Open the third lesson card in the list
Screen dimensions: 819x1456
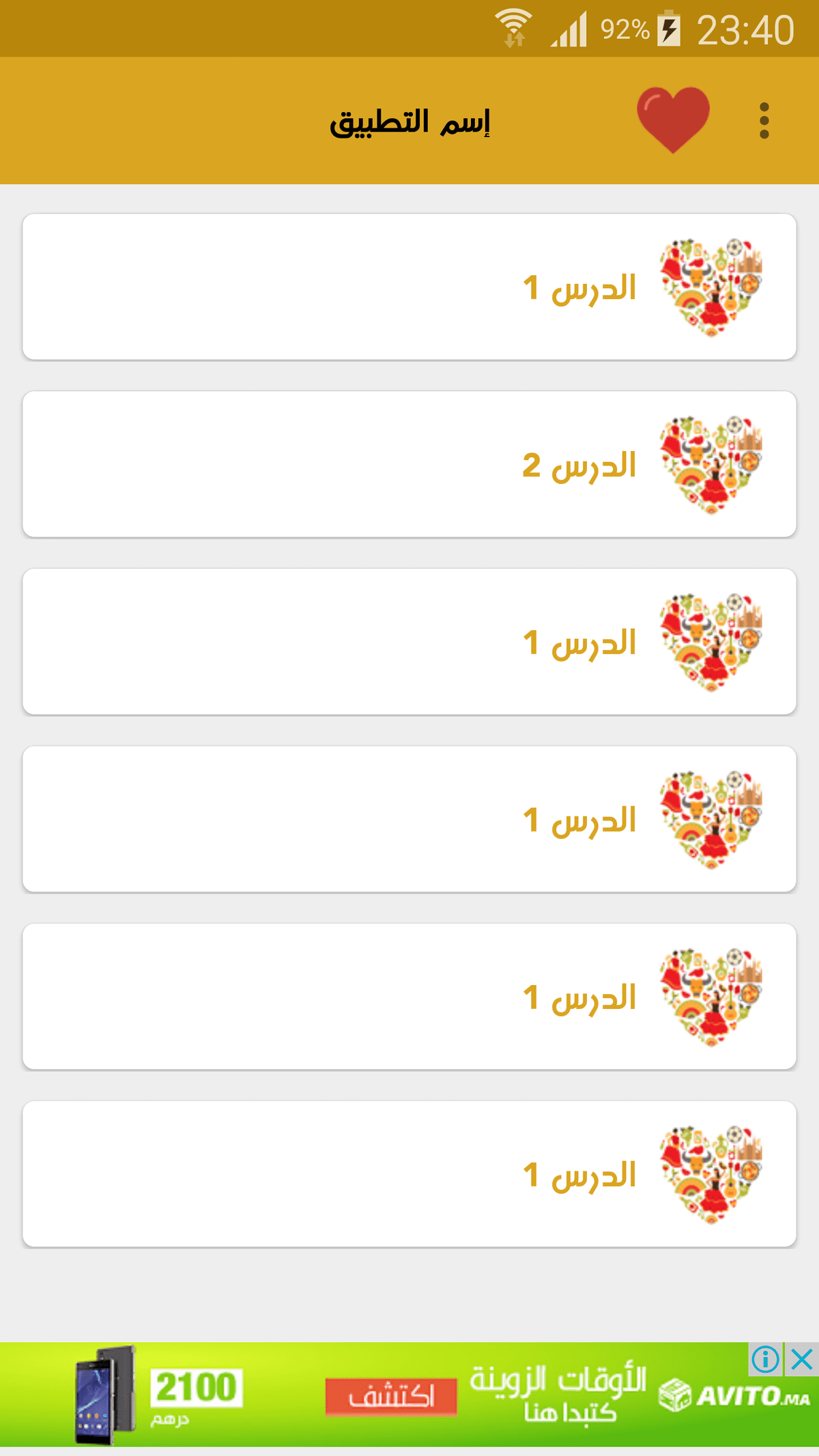click(409, 642)
